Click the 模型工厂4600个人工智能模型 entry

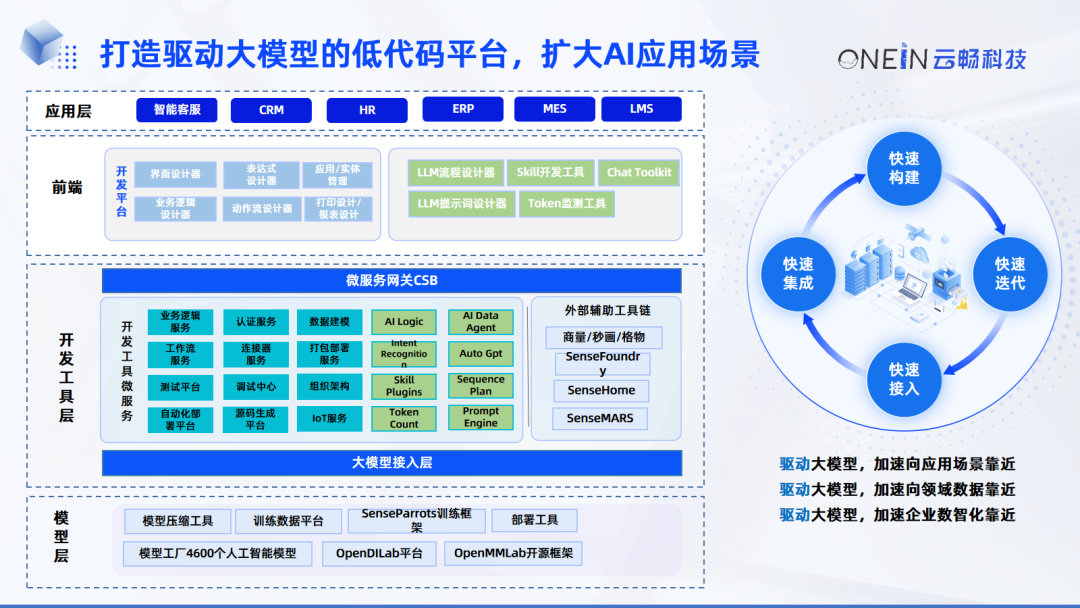(x=216, y=553)
